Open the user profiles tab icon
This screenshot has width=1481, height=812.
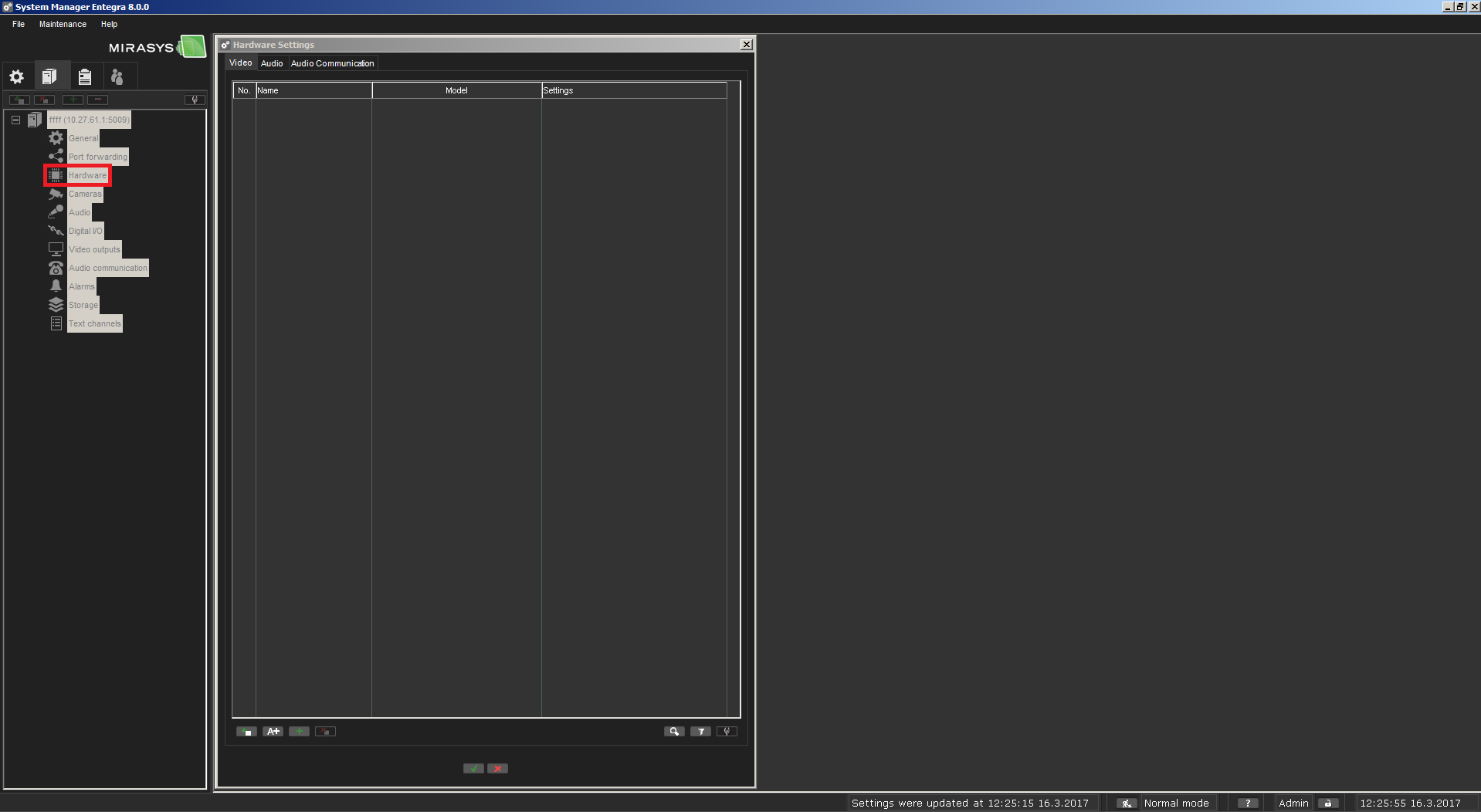click(117, 76)
